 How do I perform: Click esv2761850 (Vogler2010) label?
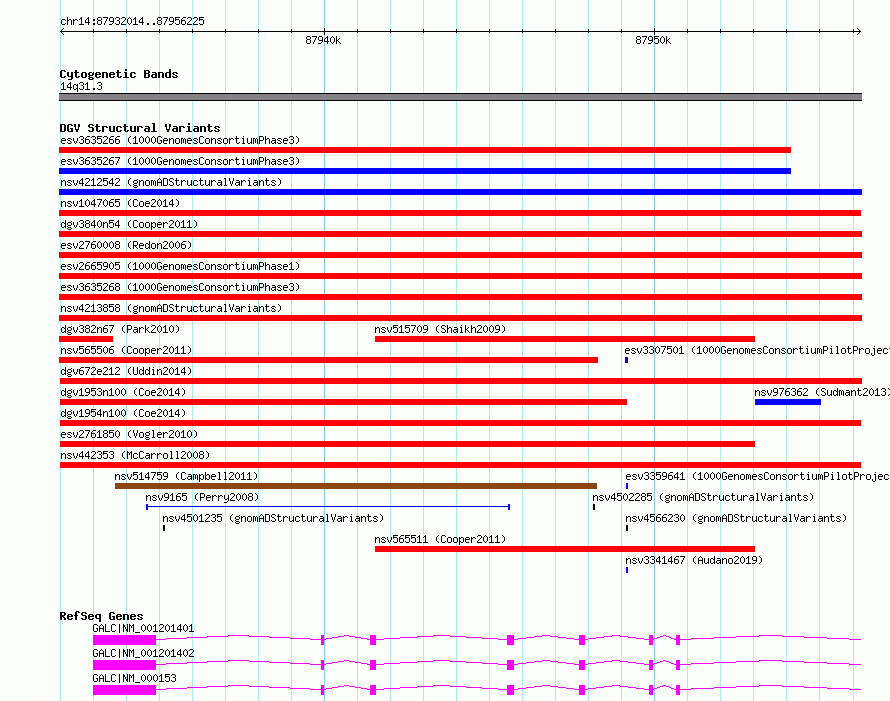[x=129, y=434]
